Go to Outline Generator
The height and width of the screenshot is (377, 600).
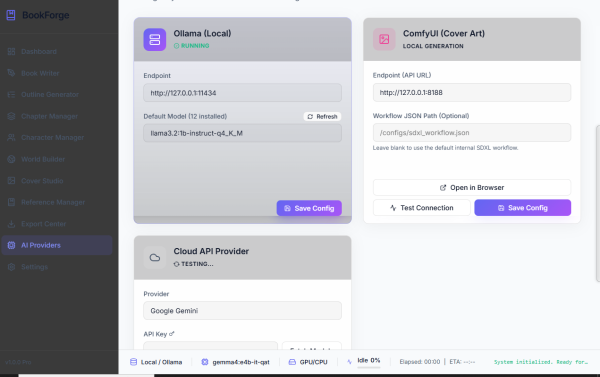tap(57, 95)
